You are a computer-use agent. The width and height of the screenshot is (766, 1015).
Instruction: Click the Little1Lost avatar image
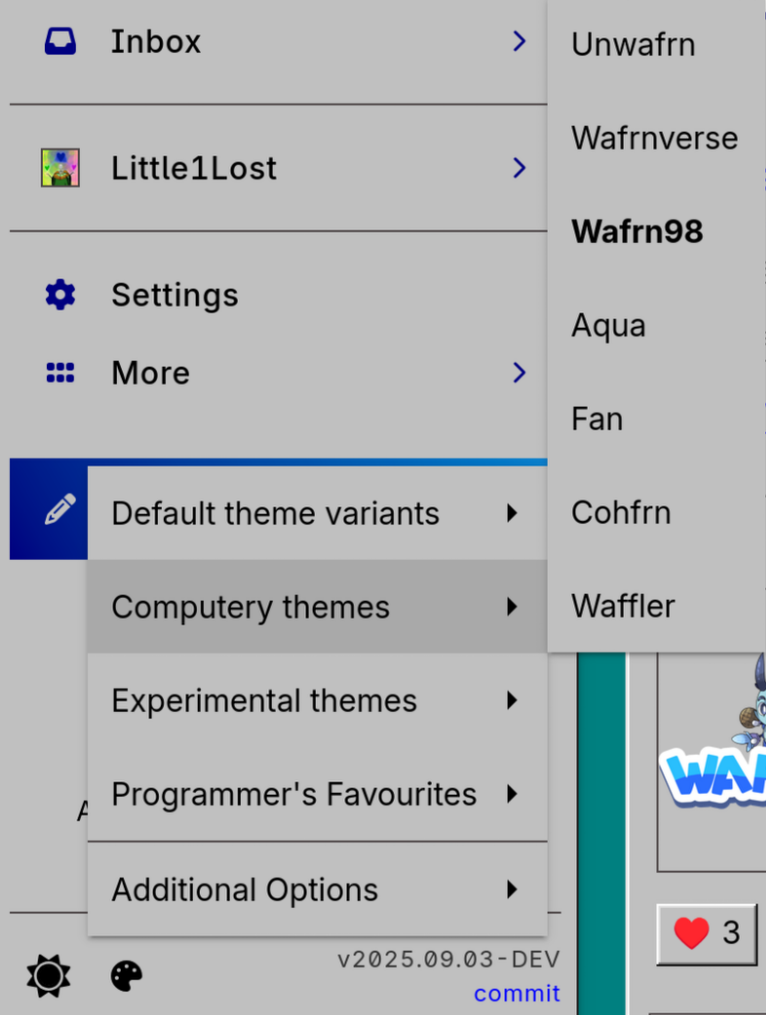pyautogui.click(x=60, y=168)
